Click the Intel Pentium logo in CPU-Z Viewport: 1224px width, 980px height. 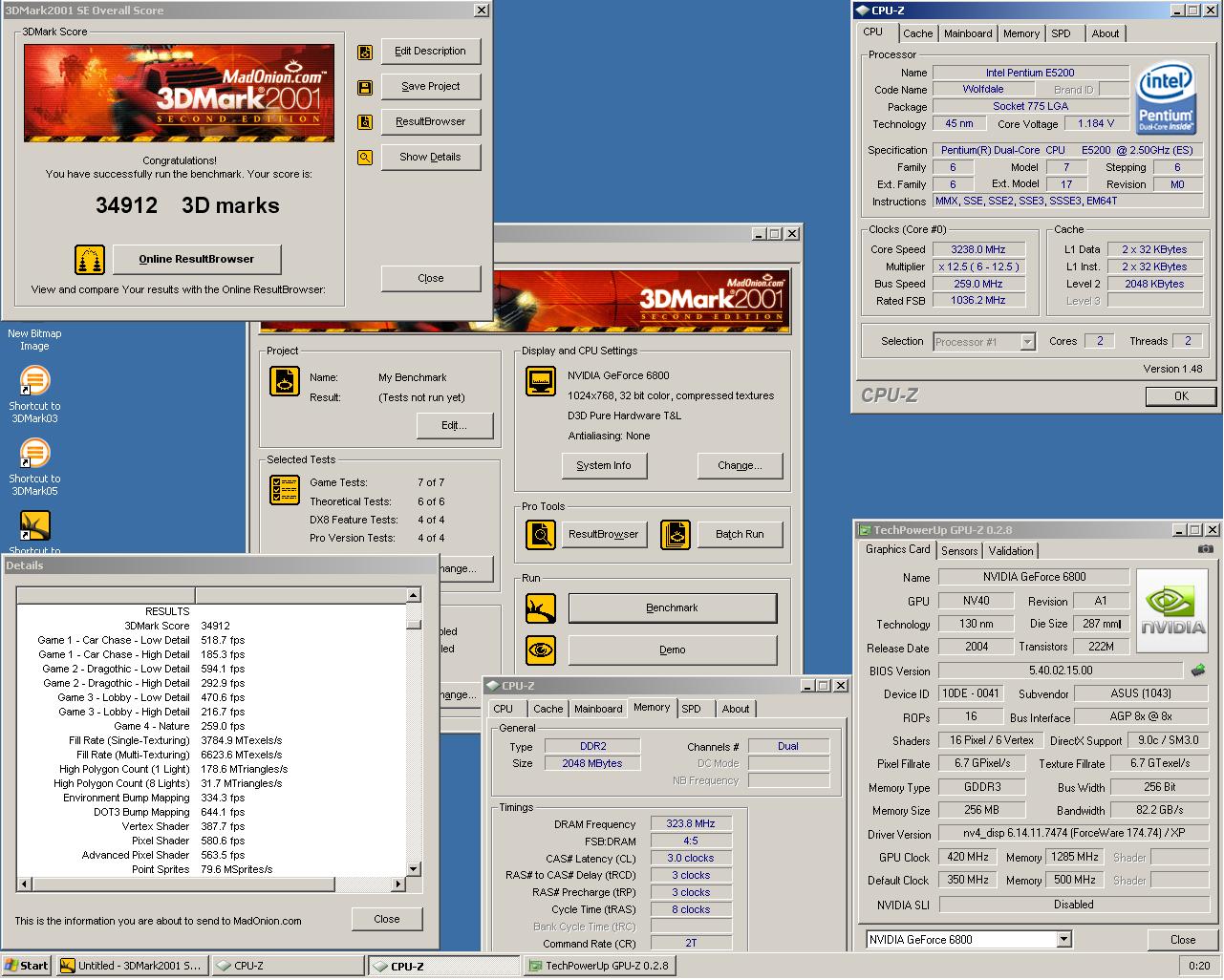click(x=1165, y=99)
